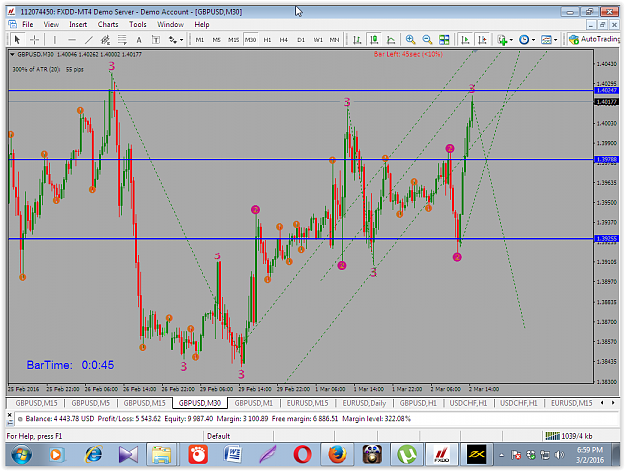Click the Balance 4 443.78 USD text
The height and width of the screenshot is (471, 625).
[60, 418]
